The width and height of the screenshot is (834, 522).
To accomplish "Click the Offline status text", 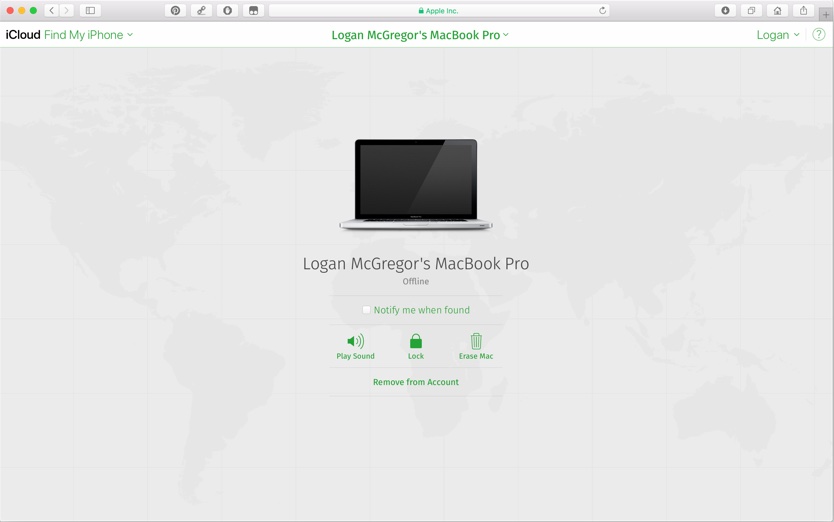I will coord(415,281).
